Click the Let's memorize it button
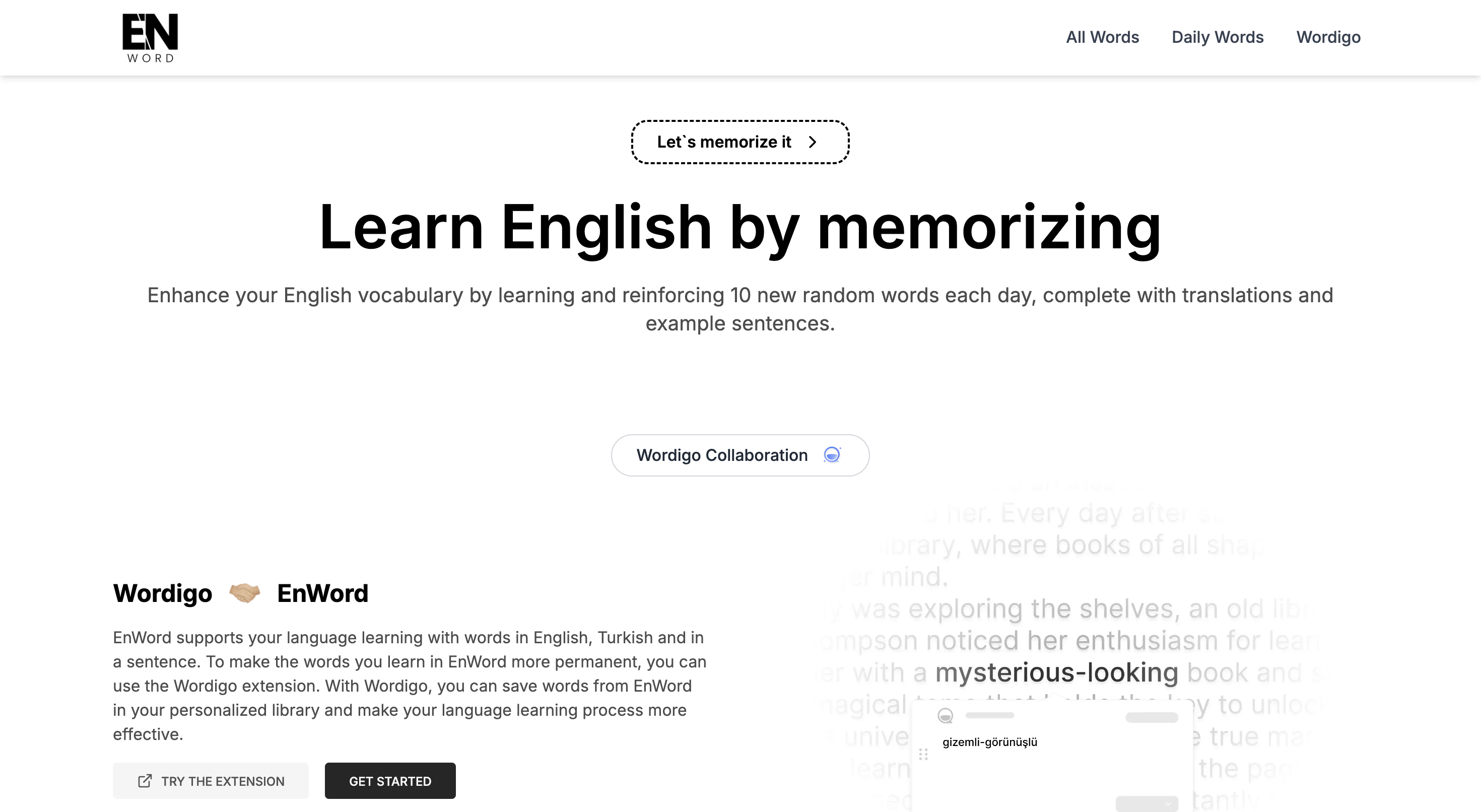Viewport: 1481px width, 812px height. point(740,142)
